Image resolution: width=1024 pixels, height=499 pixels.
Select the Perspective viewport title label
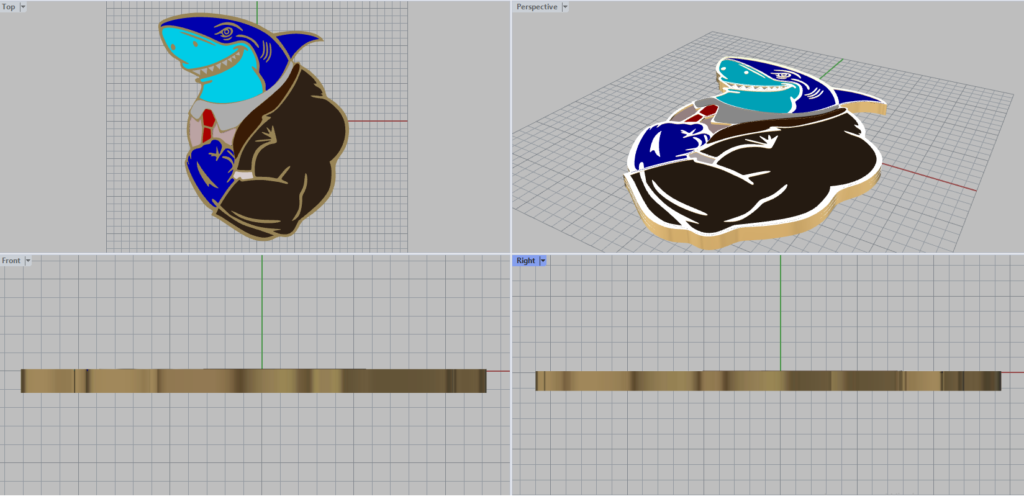(x=536, y=7)
